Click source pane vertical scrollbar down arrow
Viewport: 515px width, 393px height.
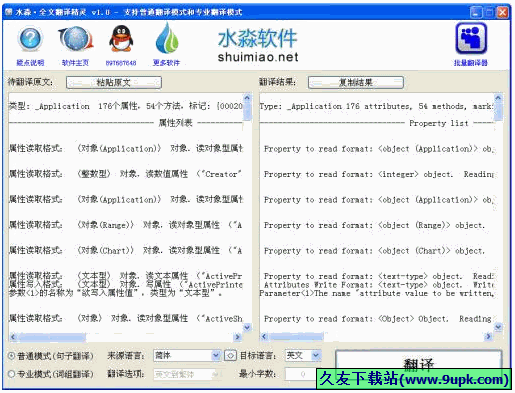click(247, 327)
